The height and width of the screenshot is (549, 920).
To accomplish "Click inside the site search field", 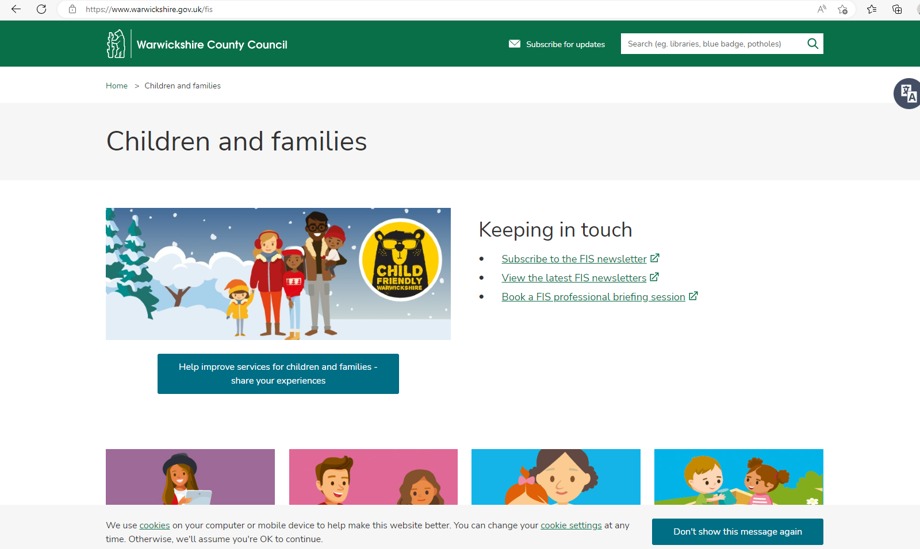I will tap(710, 44).
